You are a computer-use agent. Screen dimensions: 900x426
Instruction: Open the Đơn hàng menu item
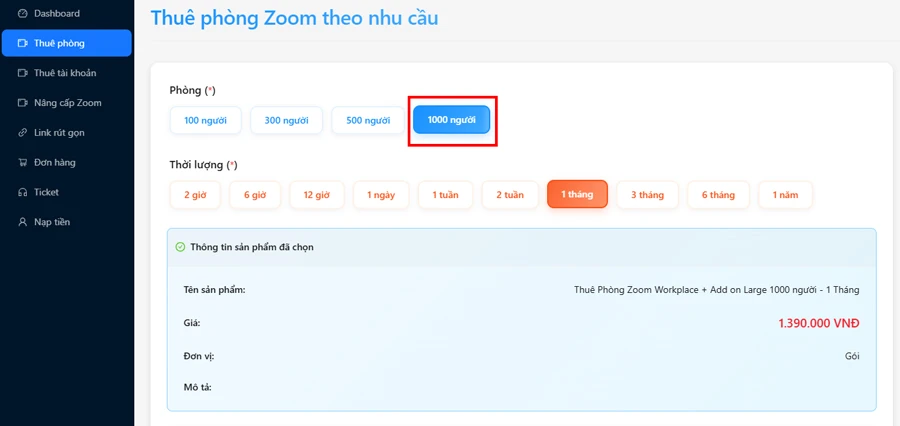pyautogui.click(x=55, y=162)
